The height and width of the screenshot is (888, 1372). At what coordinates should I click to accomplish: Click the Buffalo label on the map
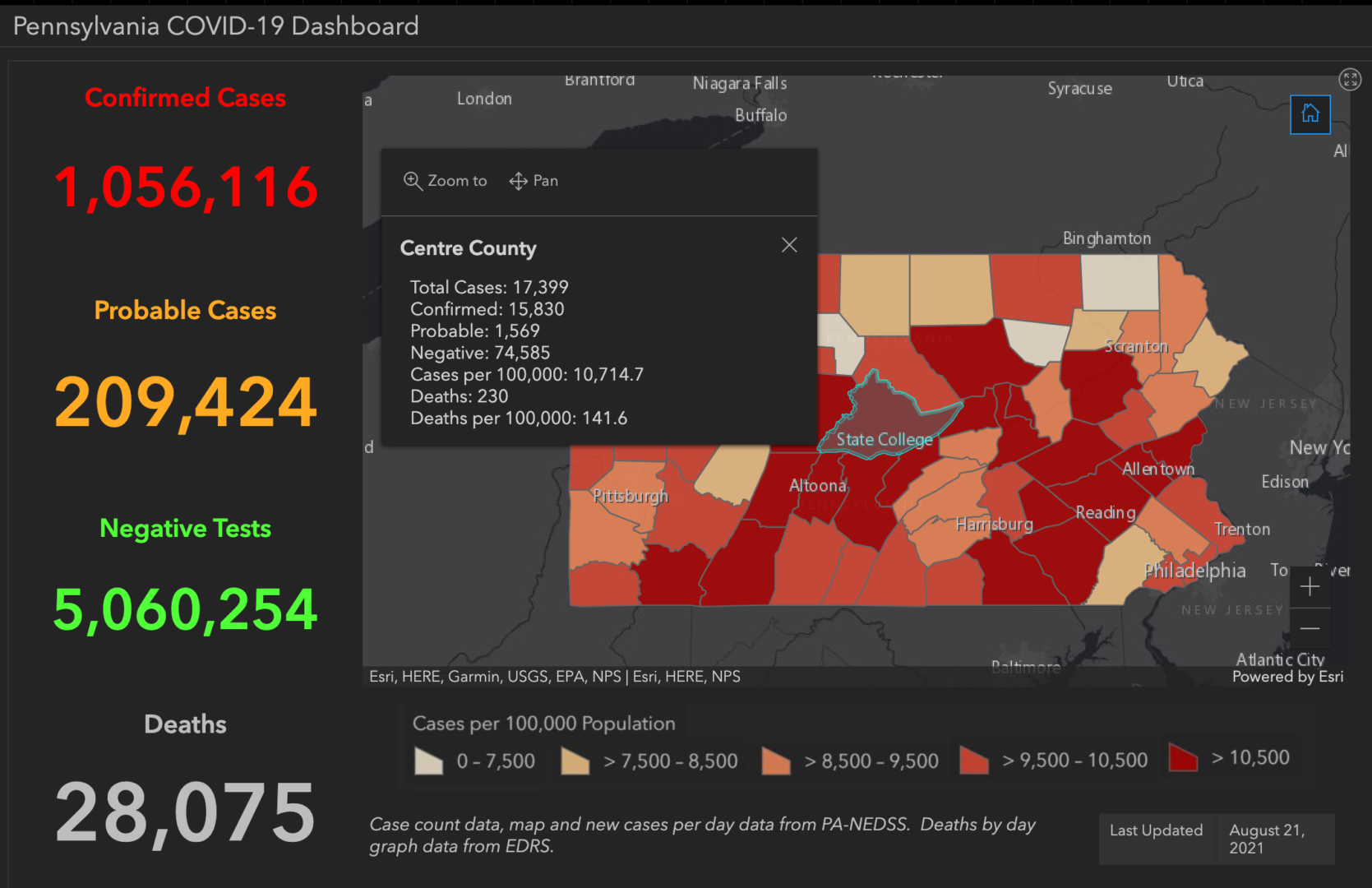coord(761,116)
